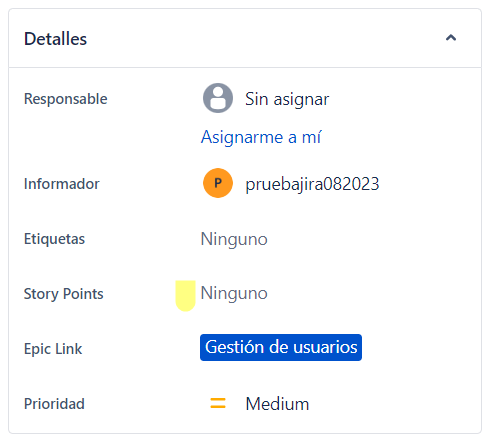Click the Medium priority text
This screenshot has height=441, width=488.
coord(277,404)
